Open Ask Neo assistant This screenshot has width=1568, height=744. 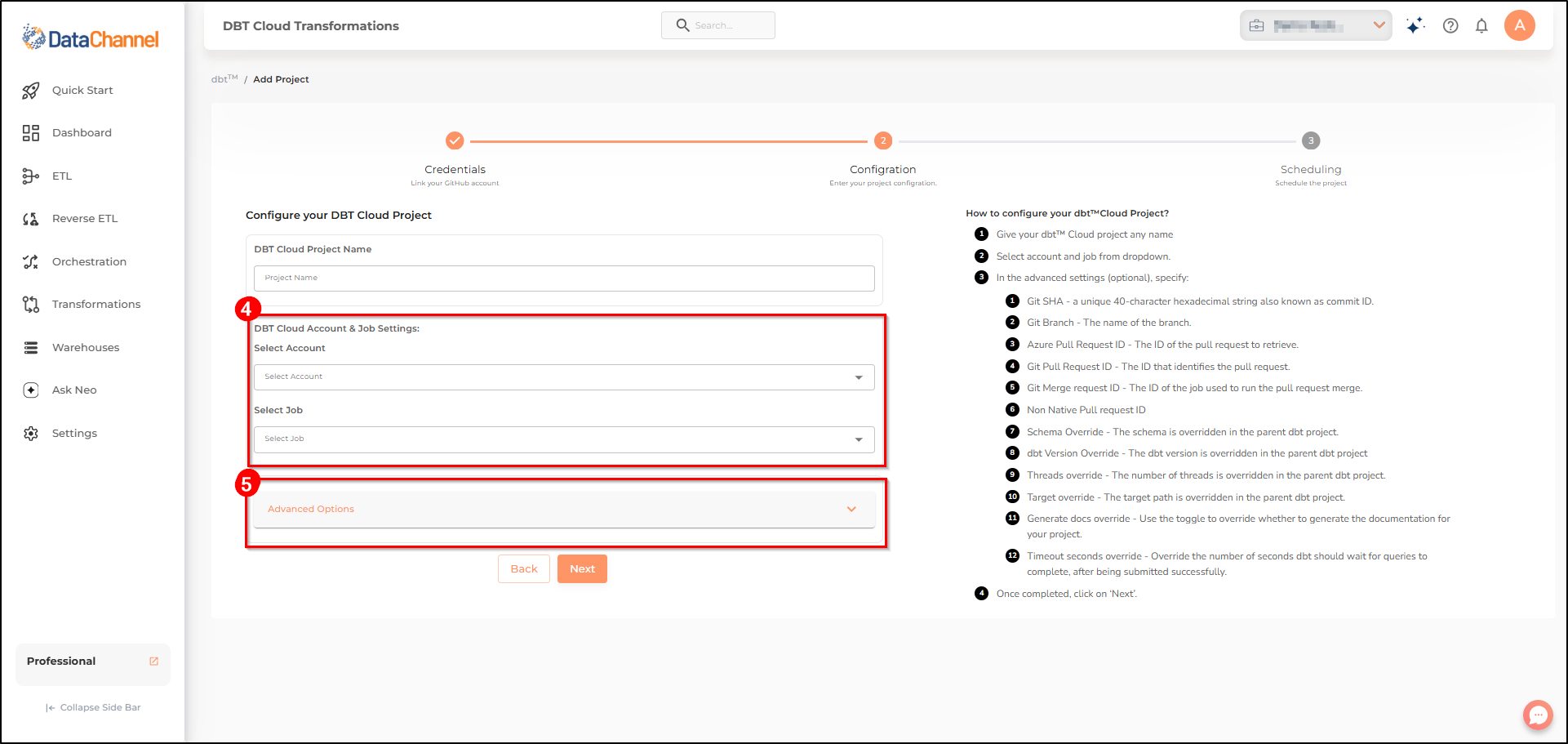point(74,390)
